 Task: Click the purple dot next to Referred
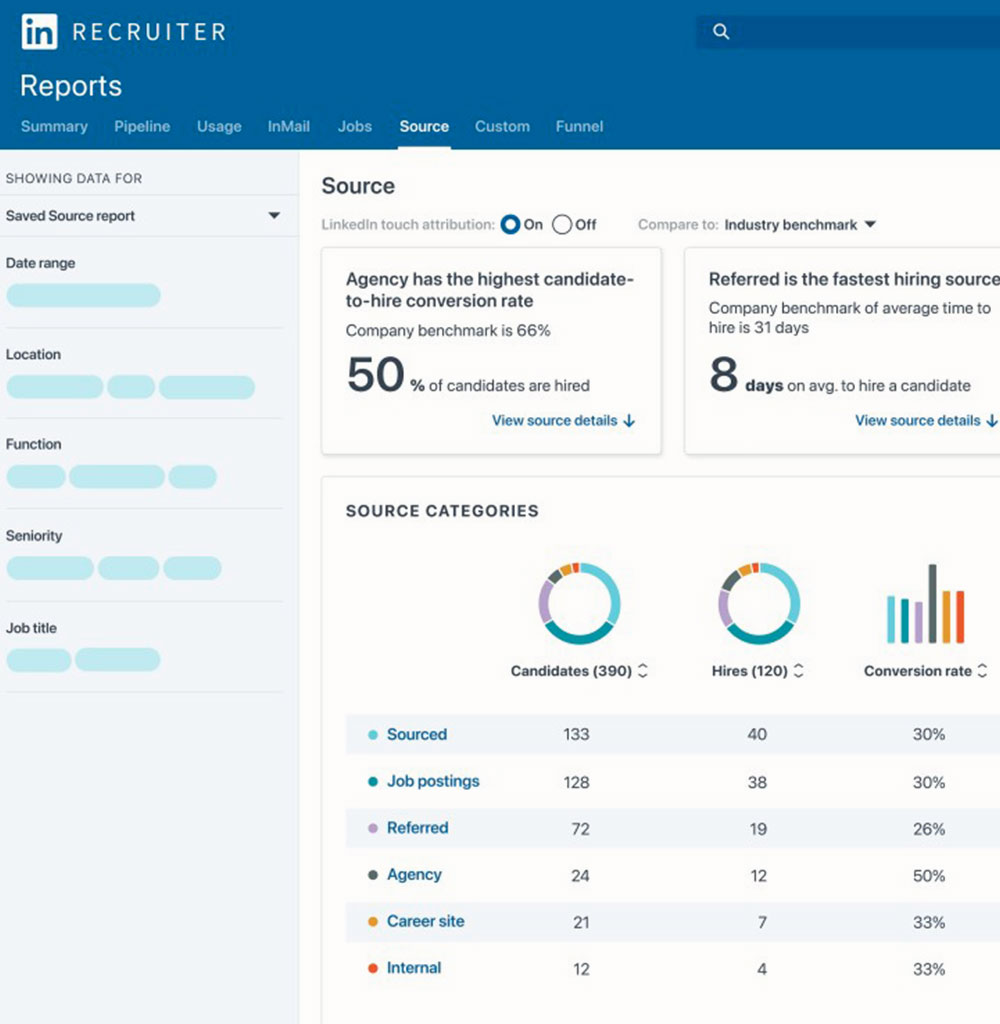pos(373,828)
